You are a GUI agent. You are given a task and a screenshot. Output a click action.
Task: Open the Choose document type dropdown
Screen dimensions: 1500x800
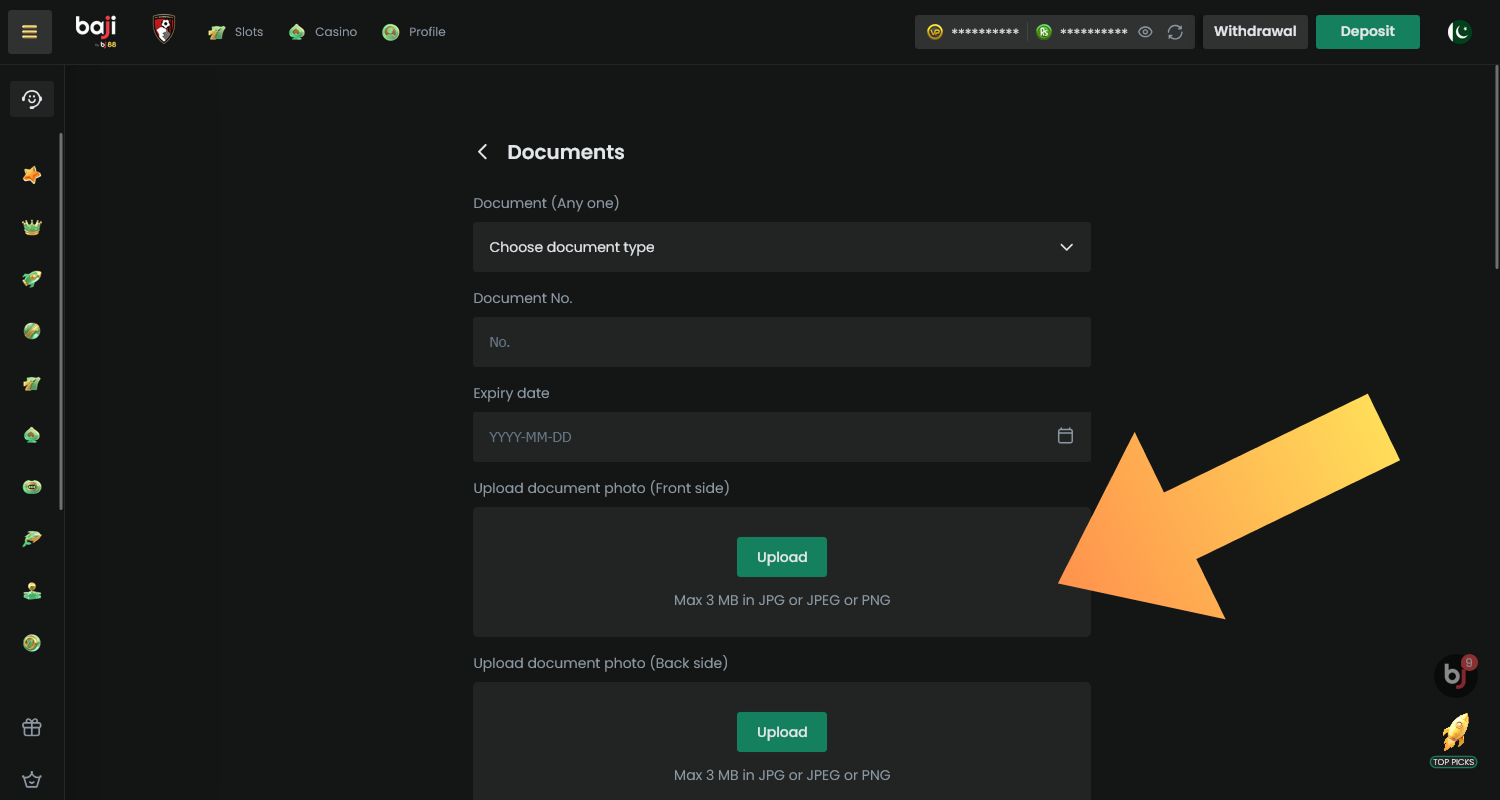781,247
